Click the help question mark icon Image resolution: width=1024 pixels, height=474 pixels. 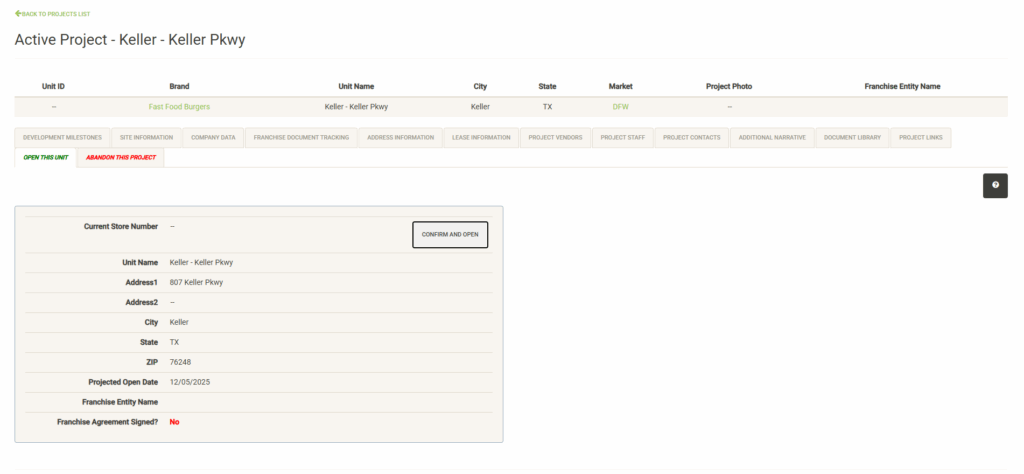[995, 185]
